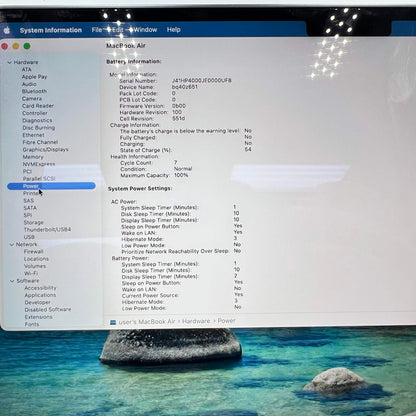This screenshot has width=416, height=416.
Task: Select PCI in the sidebar
Action: [x=27, y=172]
